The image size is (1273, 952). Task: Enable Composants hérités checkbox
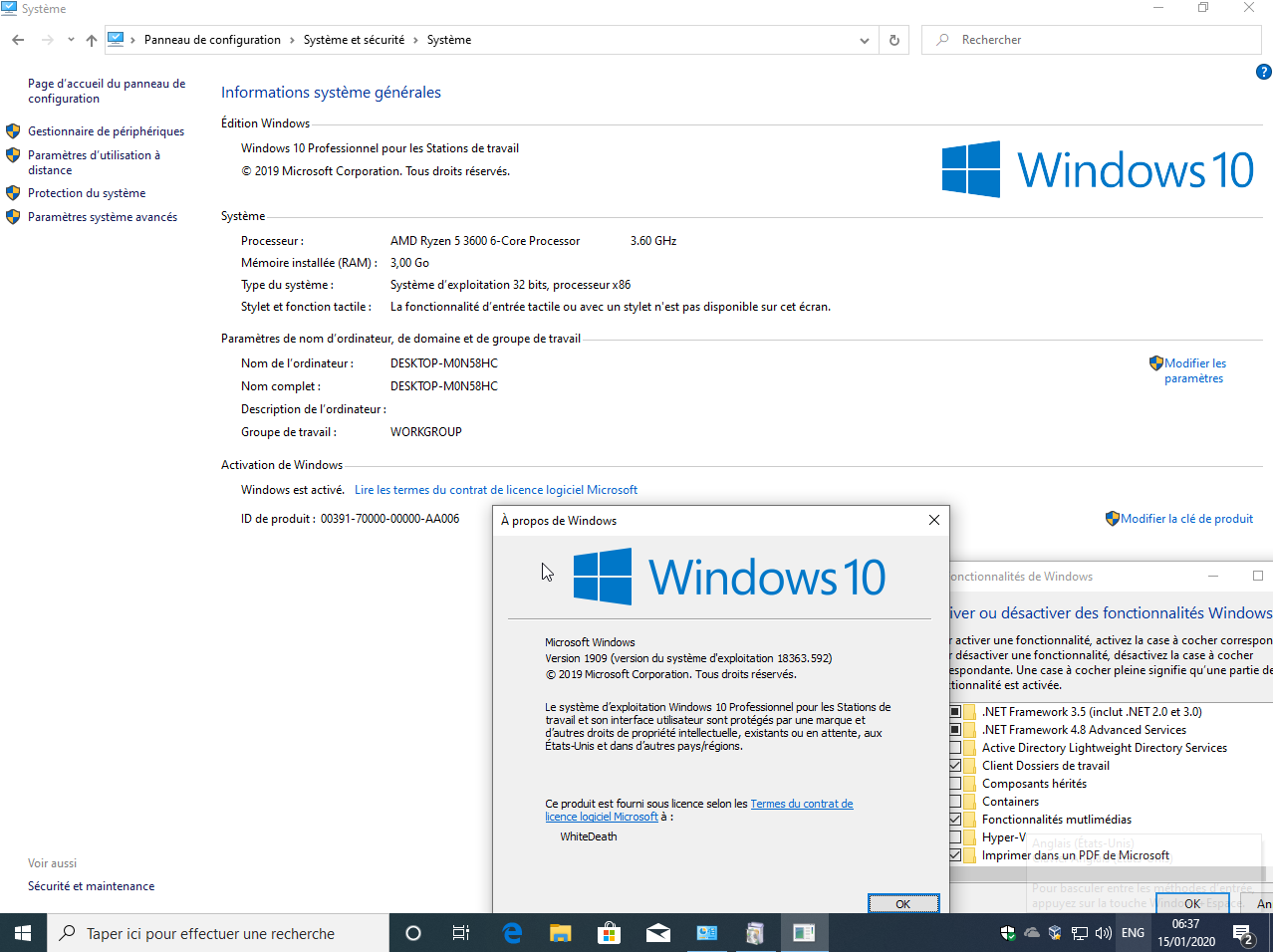pos(955,784)
